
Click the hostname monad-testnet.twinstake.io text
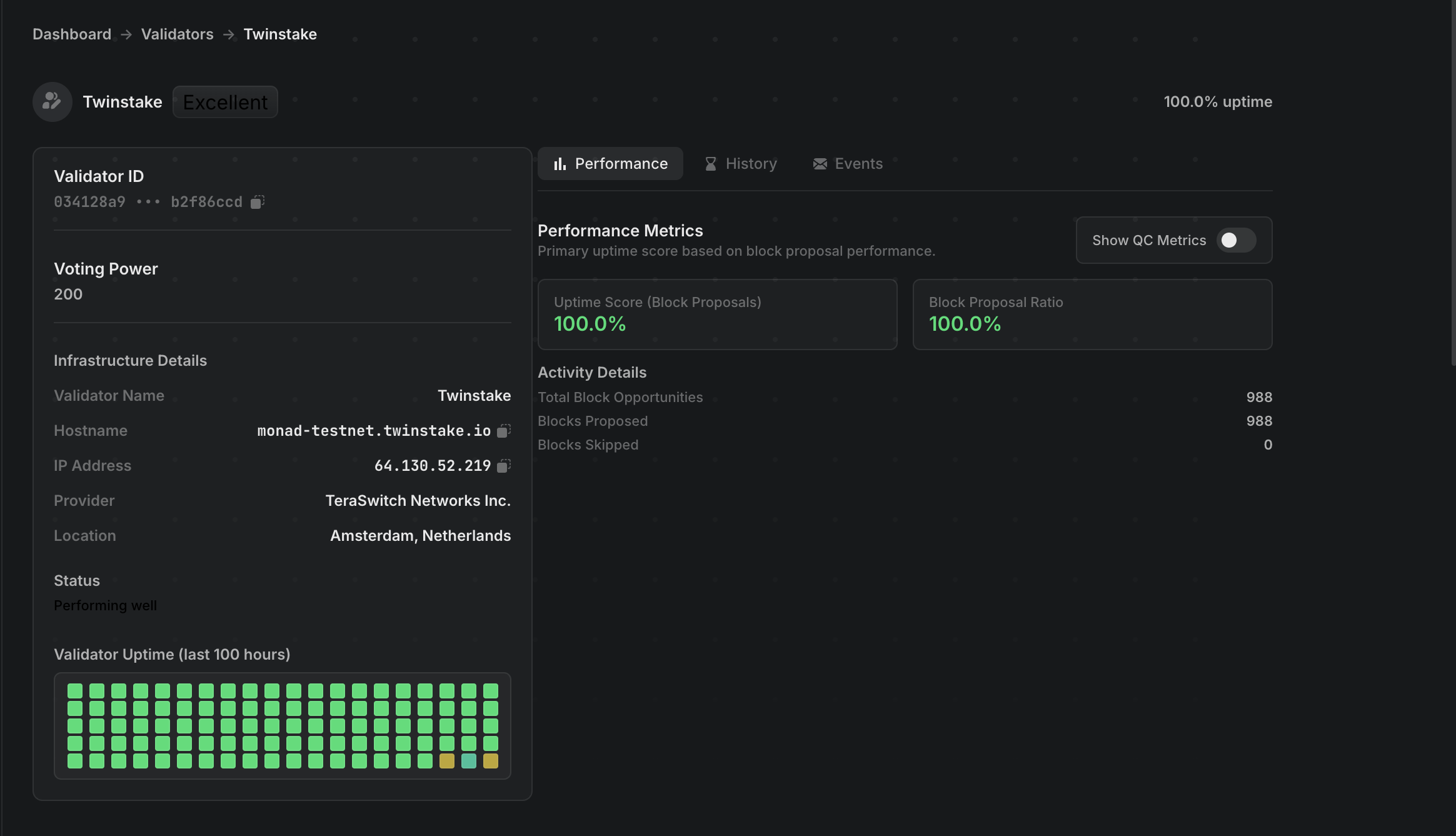374,431
